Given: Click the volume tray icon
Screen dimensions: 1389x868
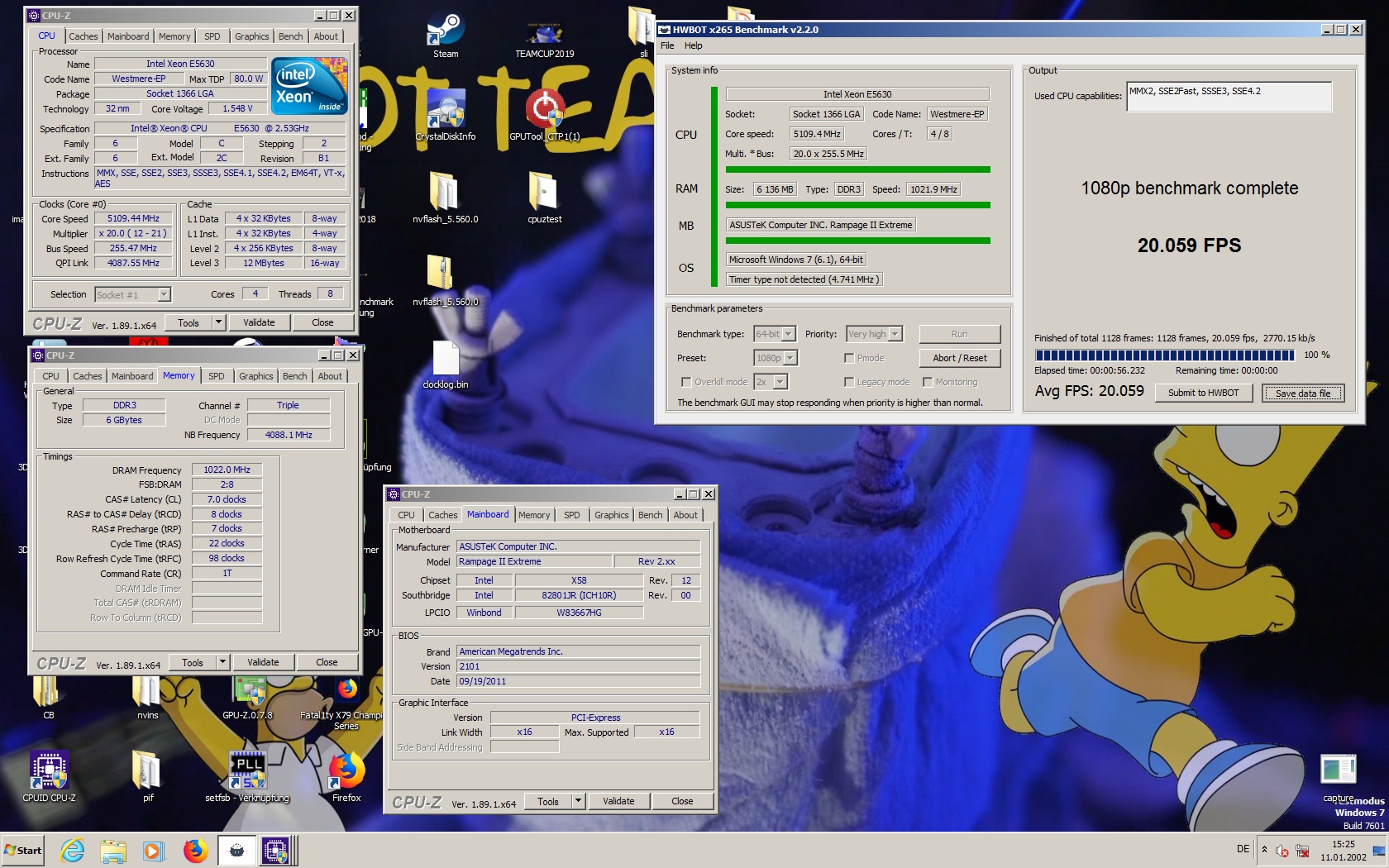Looking at the screenshot, I should tap(1282, 851).
